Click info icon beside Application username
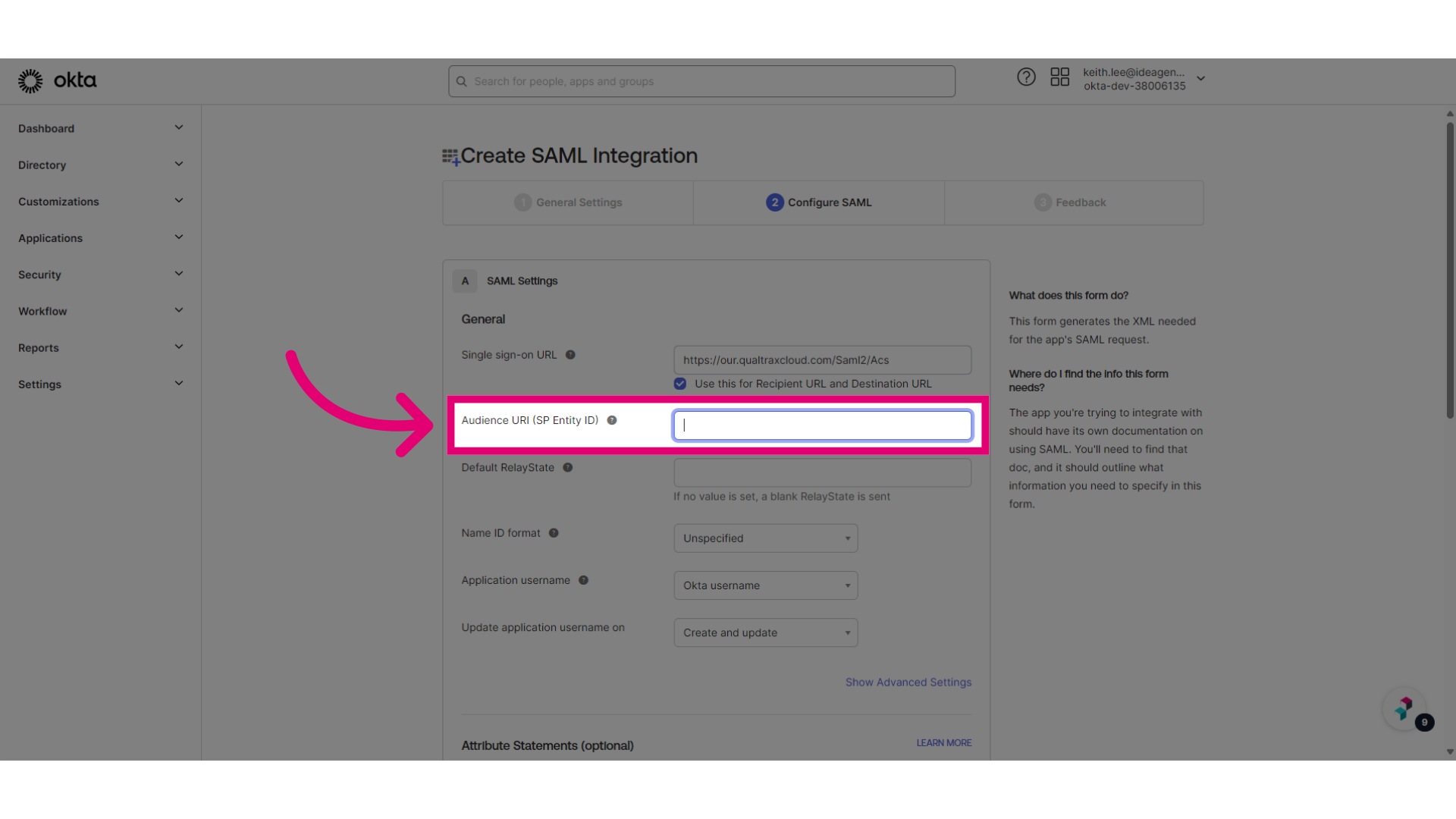The height and width of the screenshot is (819, 1456). tap(583, 580)
